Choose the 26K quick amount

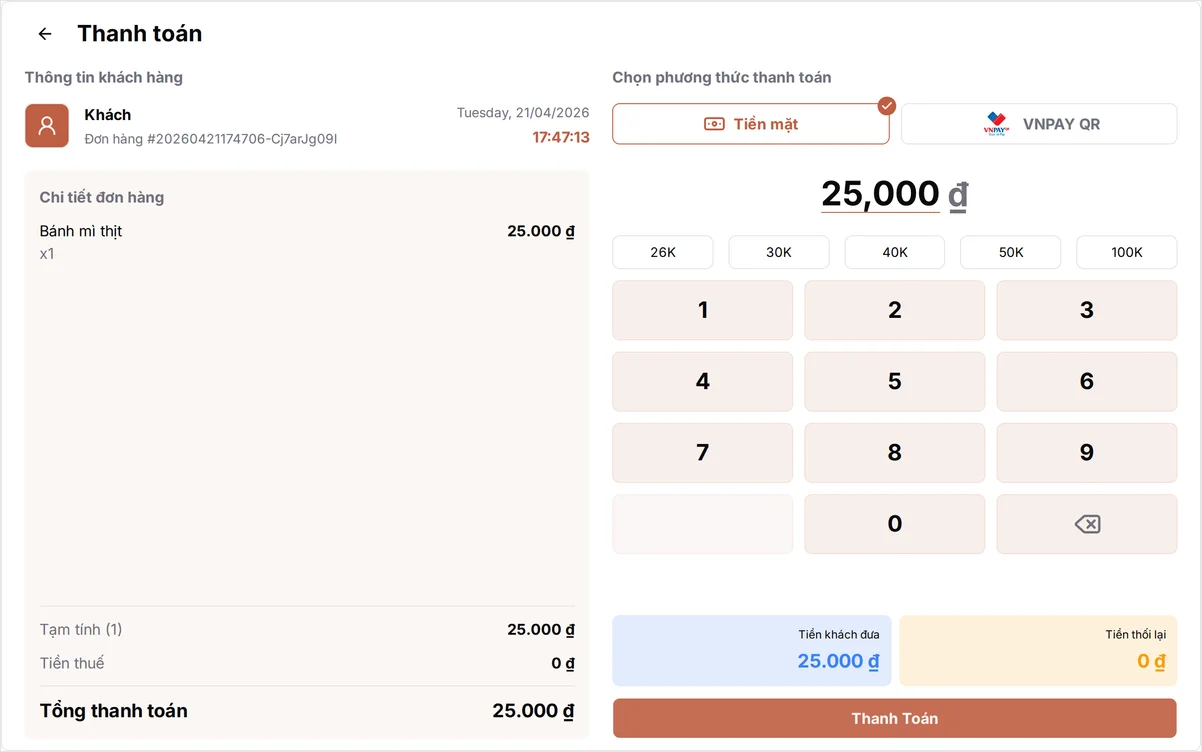coord(663,252)
